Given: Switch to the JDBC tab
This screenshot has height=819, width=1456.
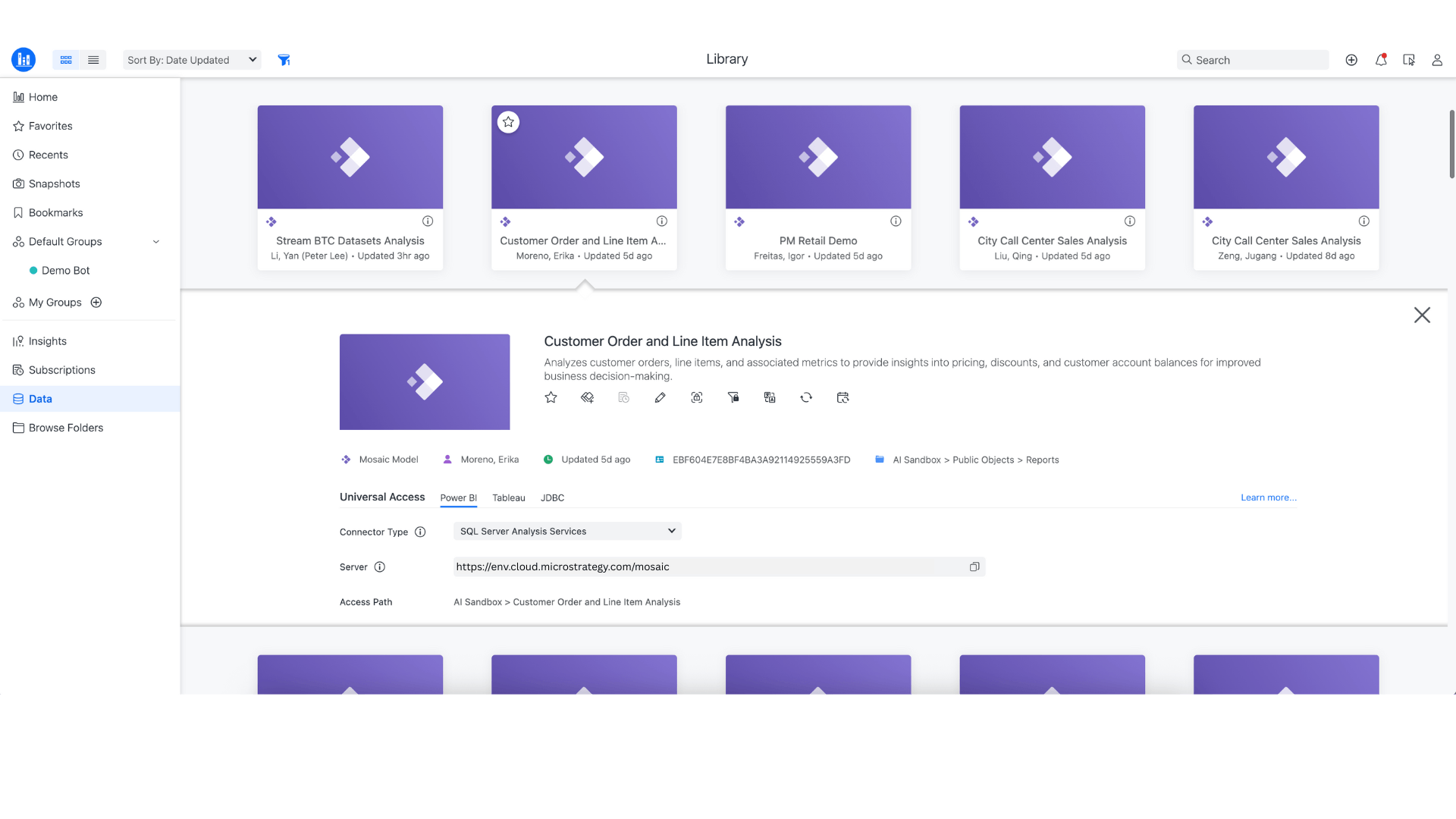Looking at the screenshot, I should tap(552, 498).
